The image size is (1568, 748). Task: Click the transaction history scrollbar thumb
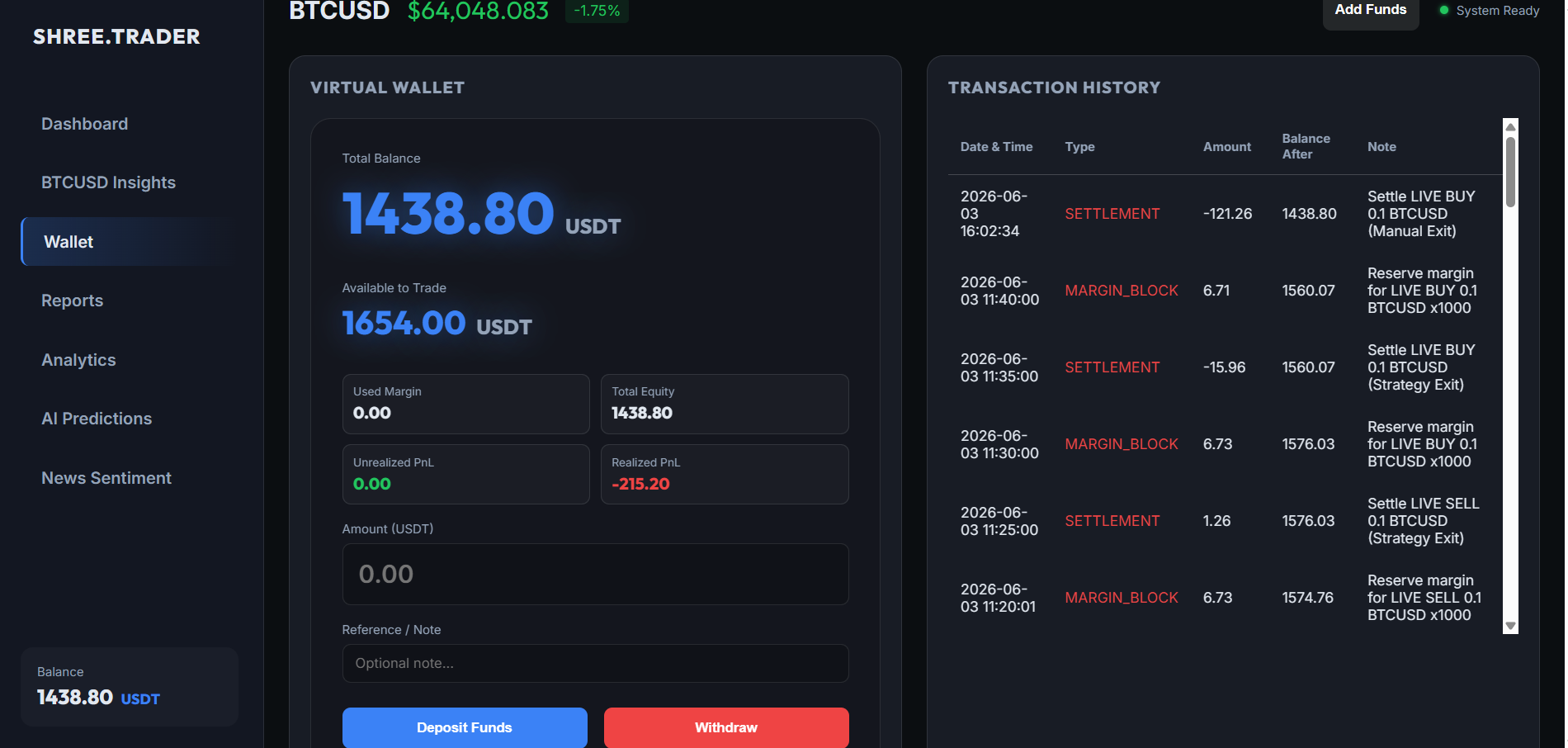(1510, 171)
